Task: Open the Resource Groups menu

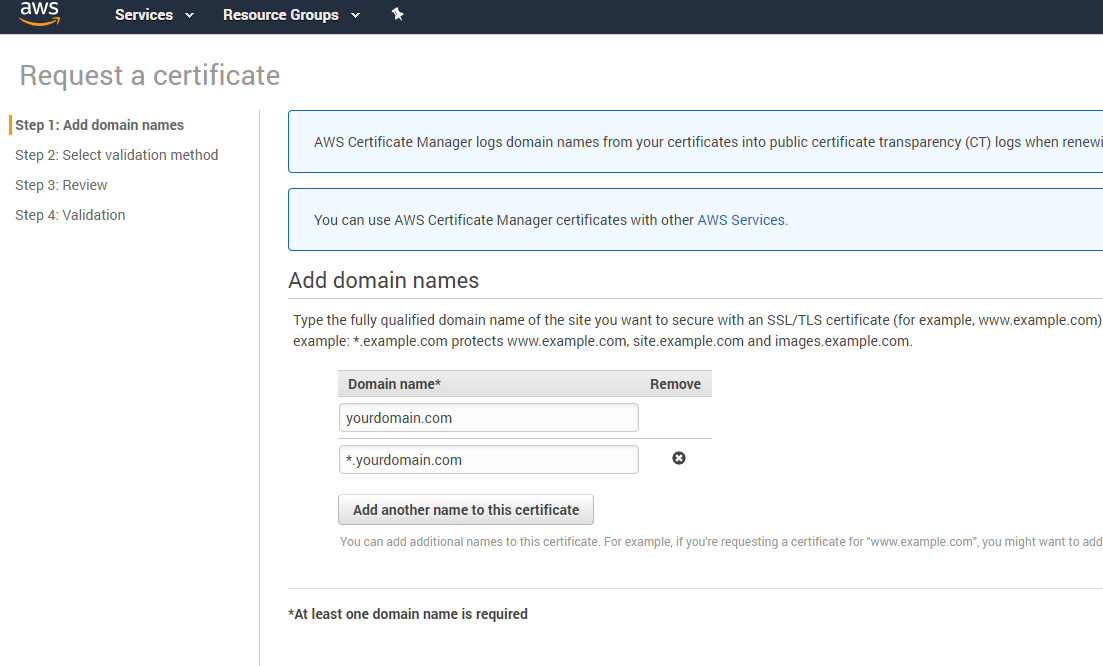Action: click(x=281, y=15)
